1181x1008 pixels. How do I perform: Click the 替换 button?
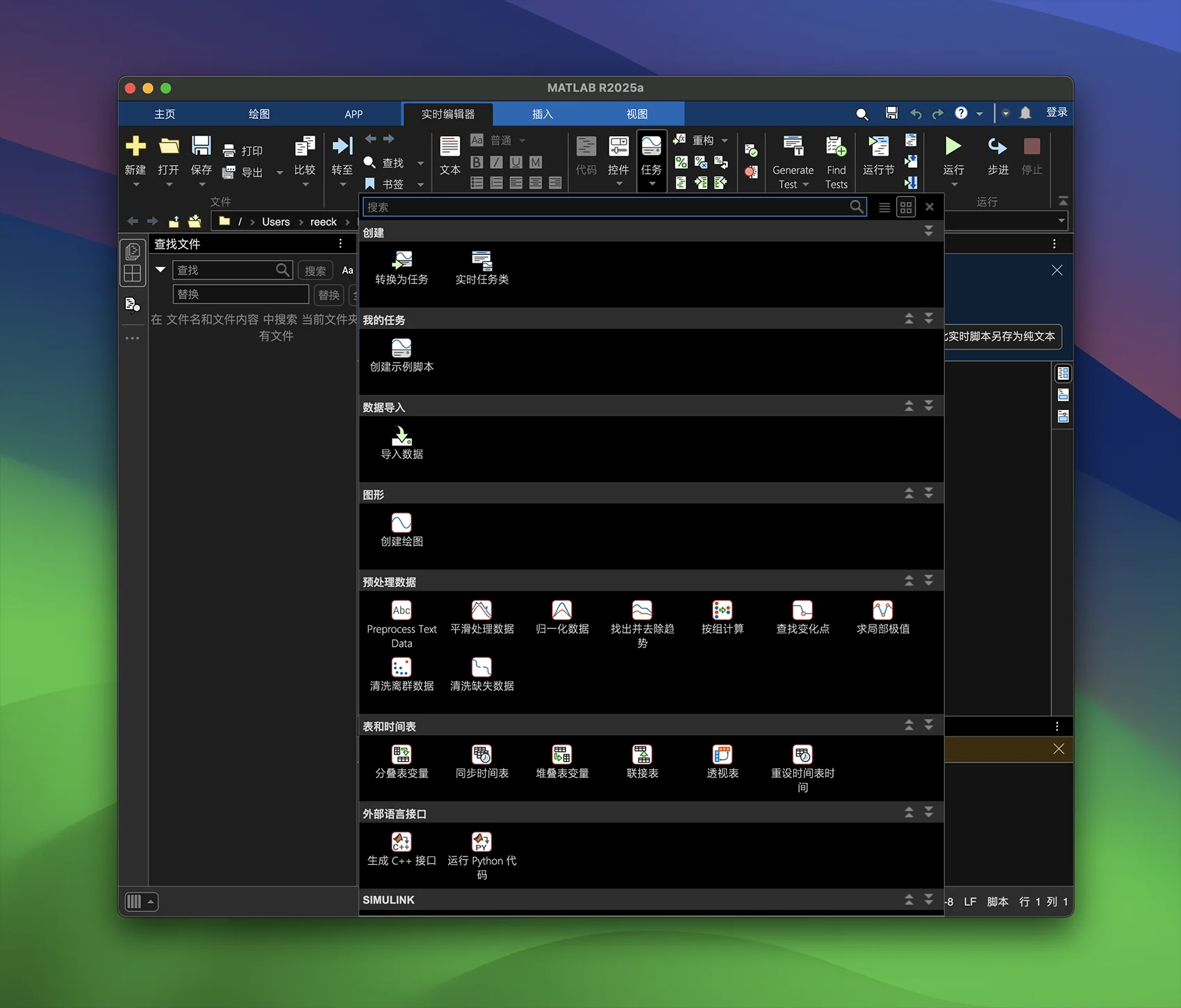[x=329, y=295]
